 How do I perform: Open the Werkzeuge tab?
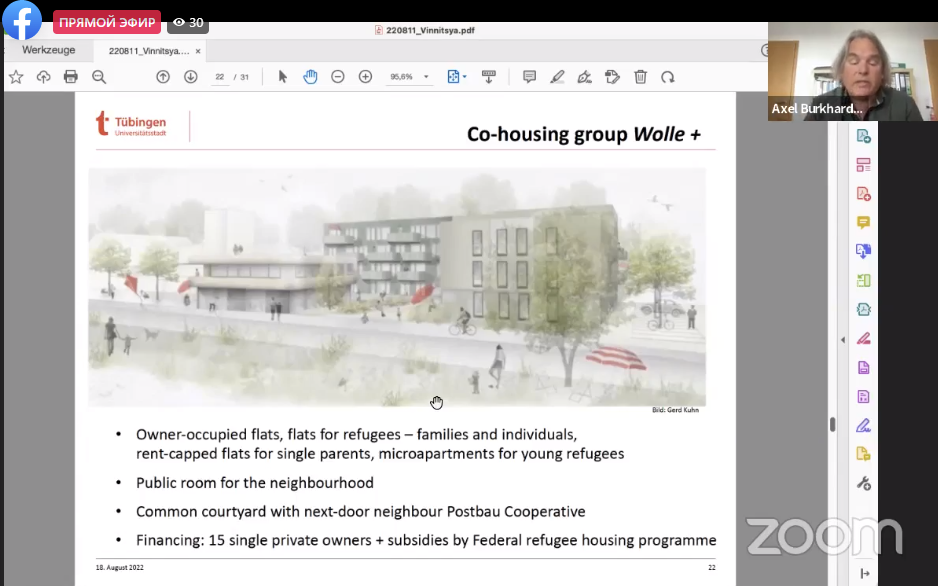coord(49,50)
